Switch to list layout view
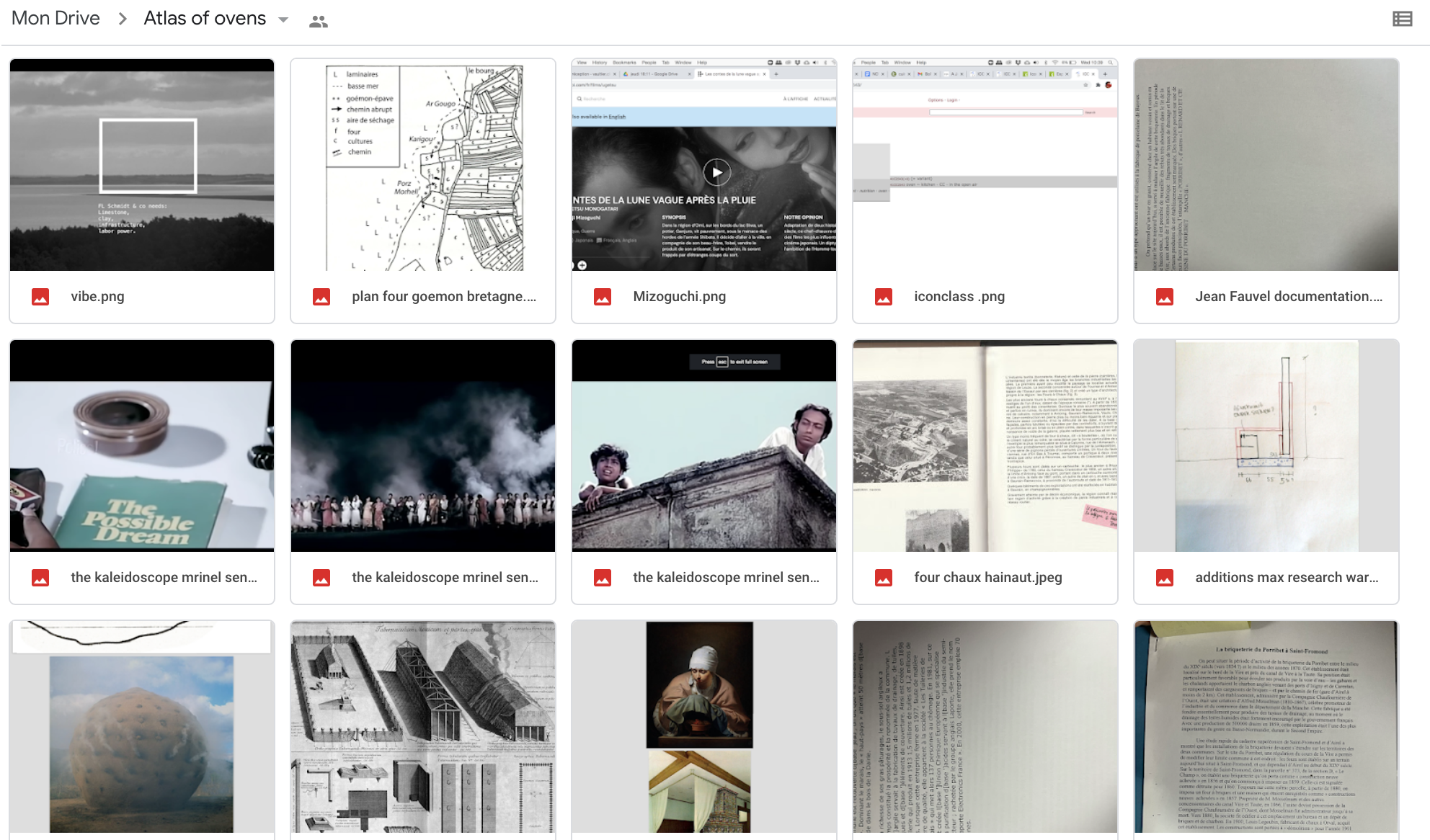The height and width of the screenshot is (840, 1430). 1402,19
